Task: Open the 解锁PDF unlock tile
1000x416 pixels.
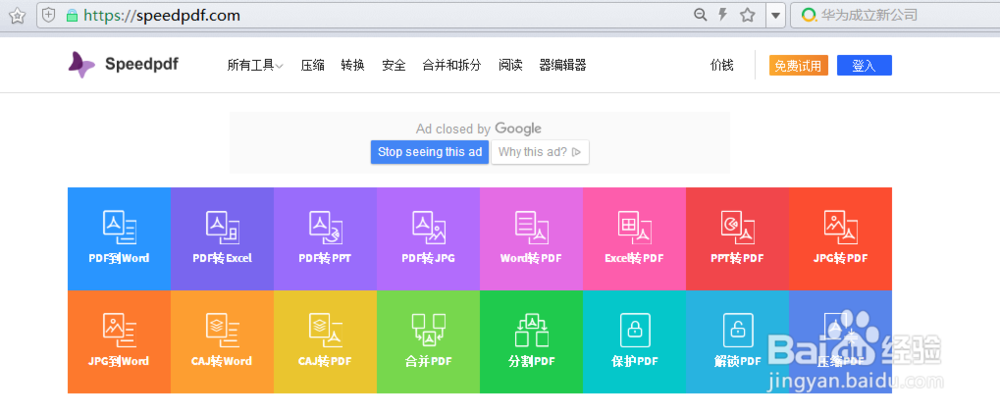Action: click(x=737, y=342)
